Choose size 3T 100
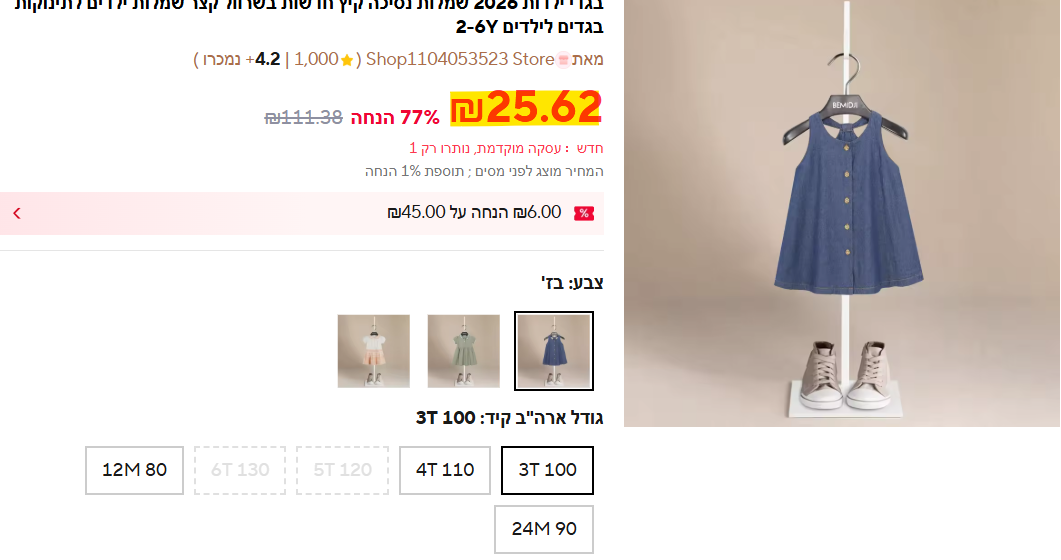Viewport: 1061px width, 560px height. (x=547, y=470)
